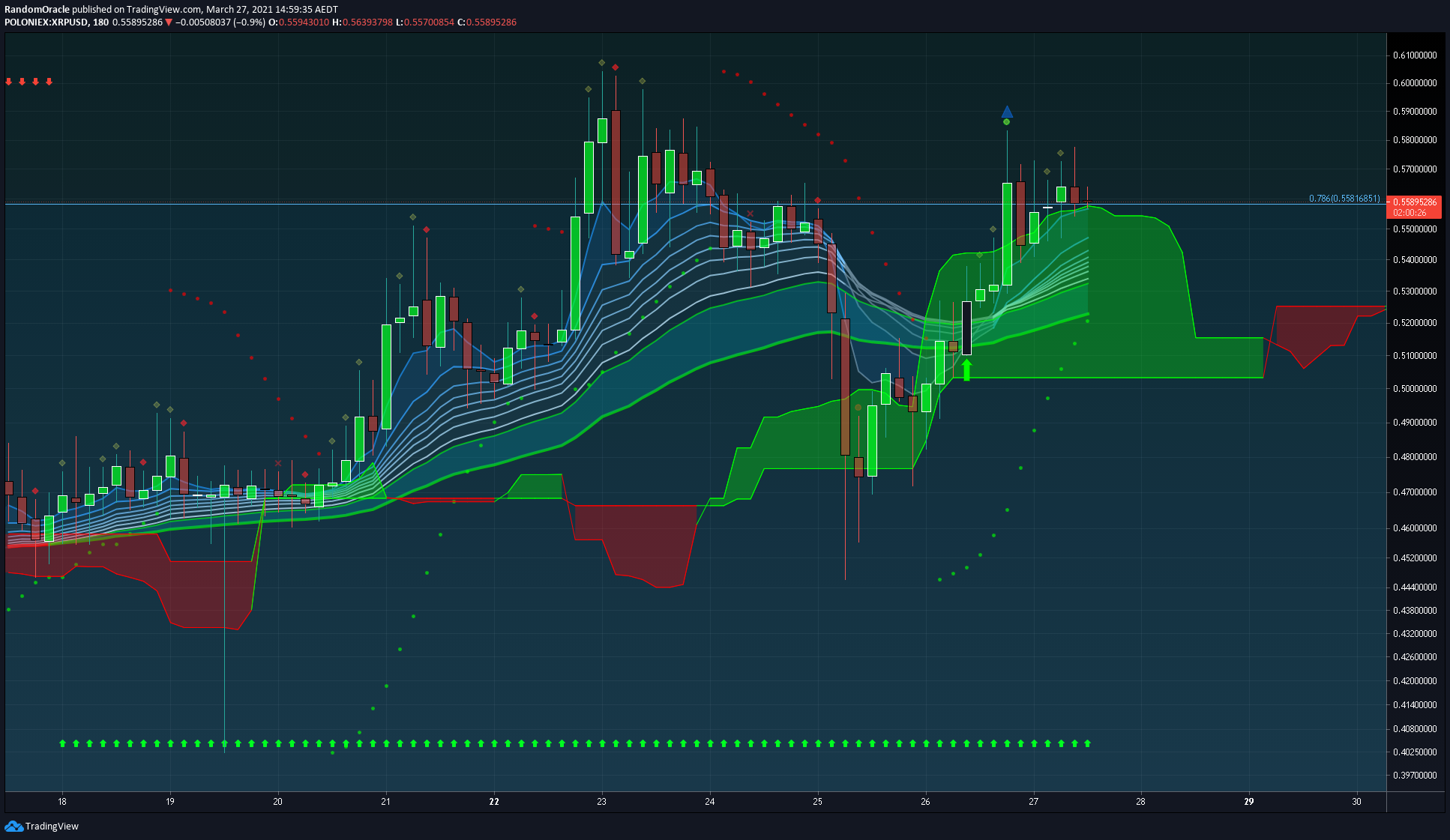The width and height of the screenshot is (1450, 840).
Task: Click the 0.54000000 price axis label
Action: click(x=1415, y=260)
